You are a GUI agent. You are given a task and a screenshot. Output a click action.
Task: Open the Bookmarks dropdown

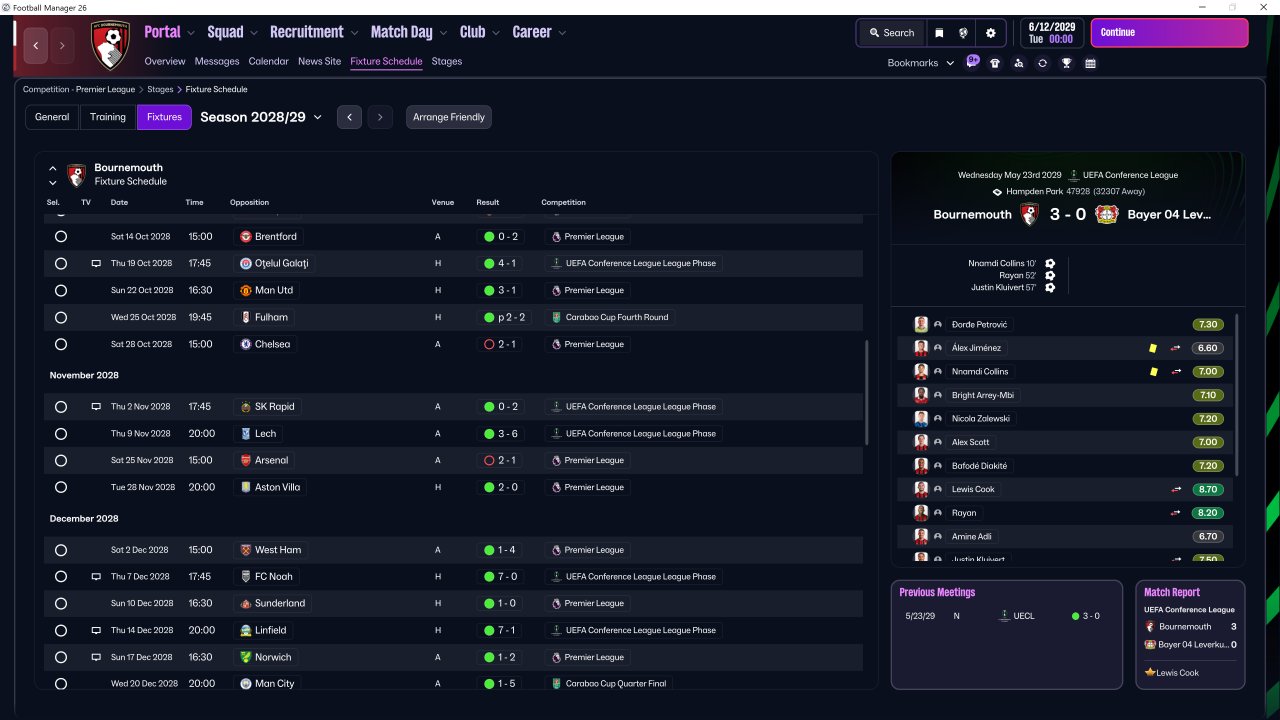[x=921, y=63]
